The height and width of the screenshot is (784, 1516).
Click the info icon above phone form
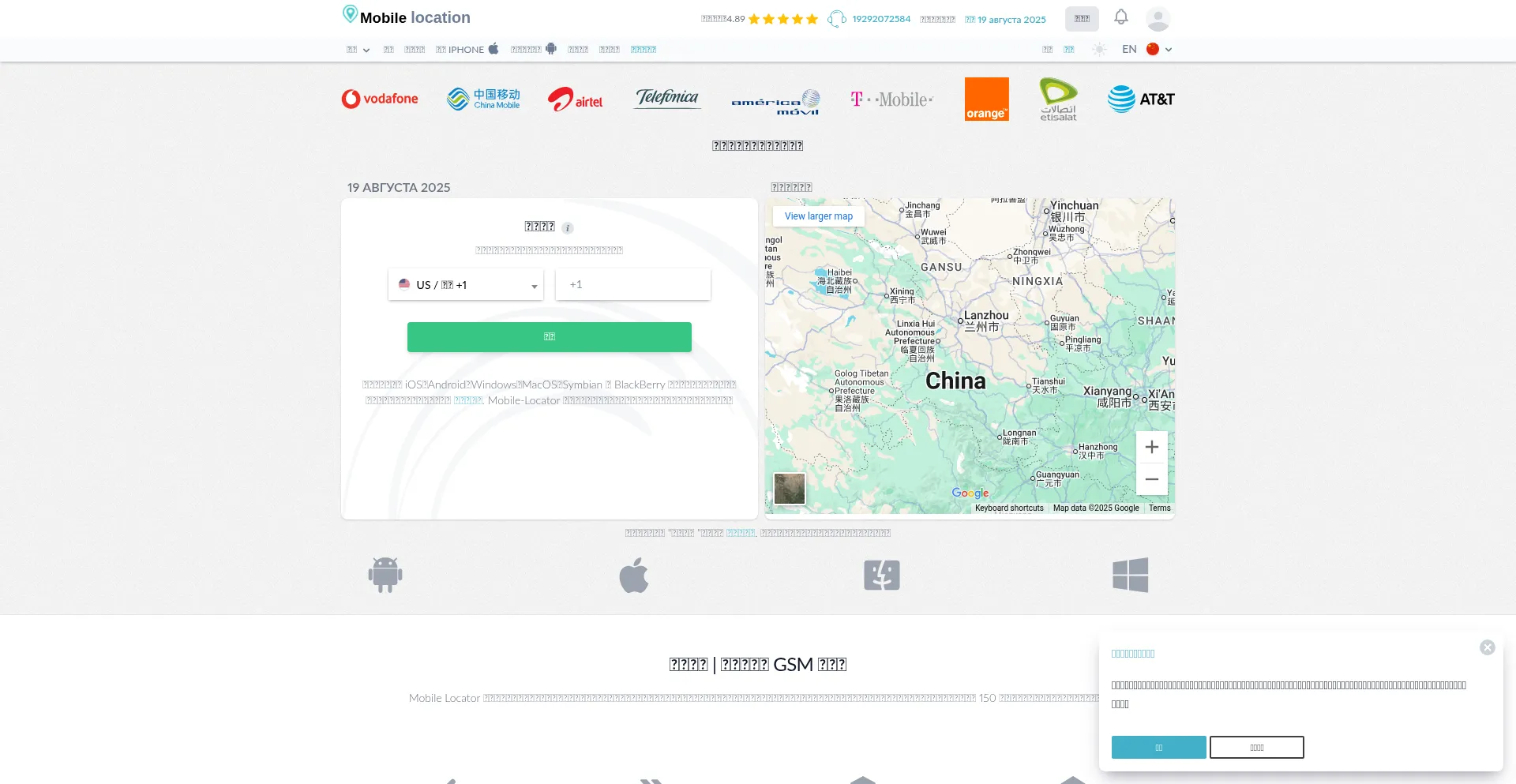click(x=568, y=228)
